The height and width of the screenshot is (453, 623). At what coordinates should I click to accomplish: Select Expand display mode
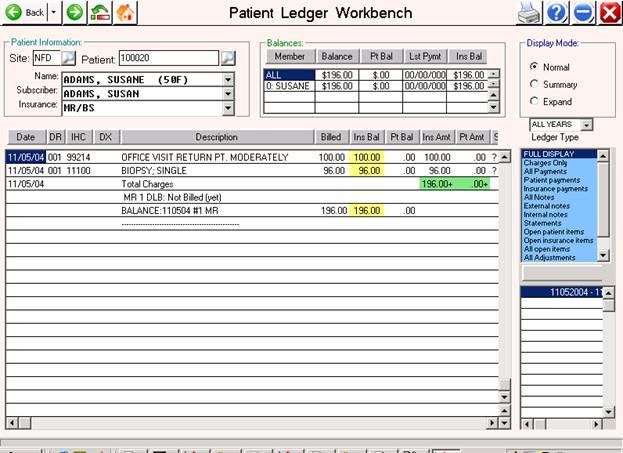pyautogui.click(x=534, y=101)
